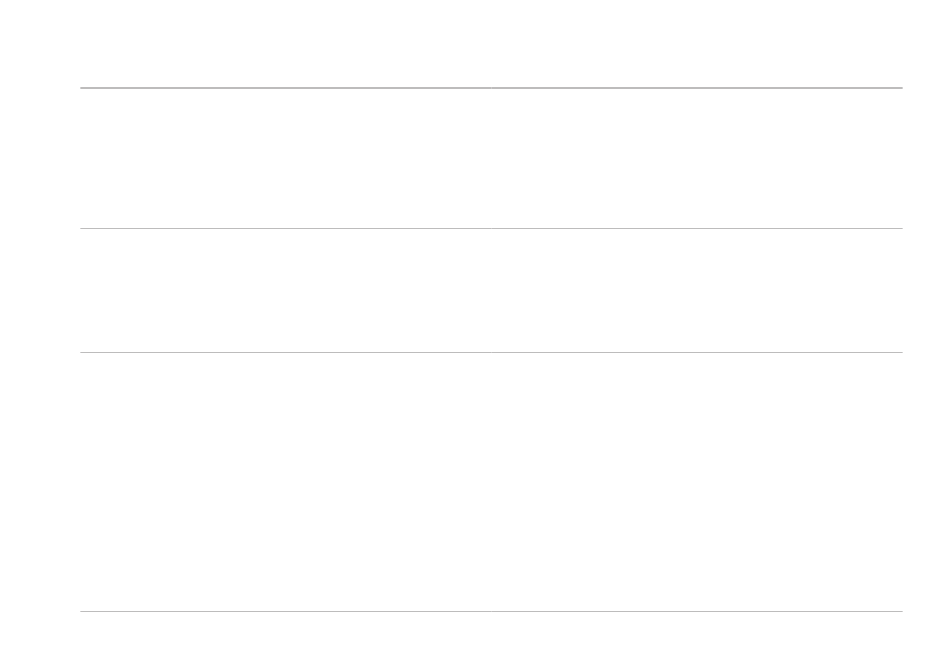Click the left end of top border line

pos(82,88)
